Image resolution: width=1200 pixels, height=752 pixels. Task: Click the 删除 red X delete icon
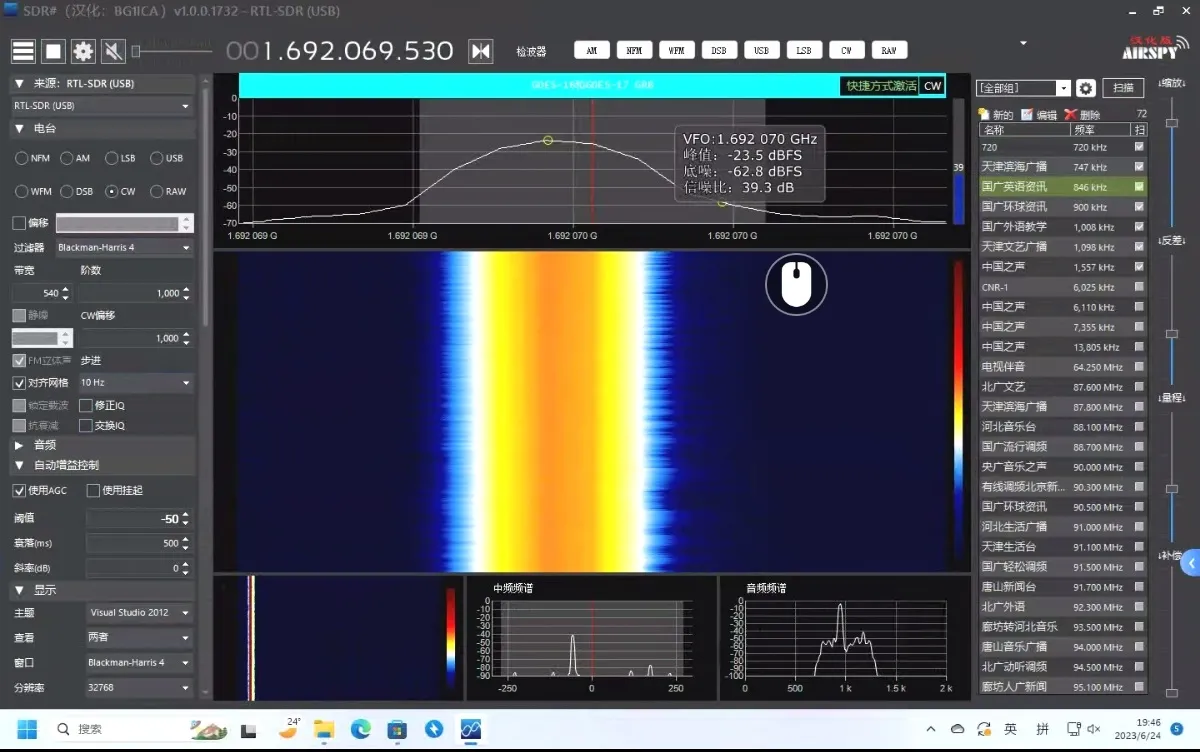[x=1071, y=115]
